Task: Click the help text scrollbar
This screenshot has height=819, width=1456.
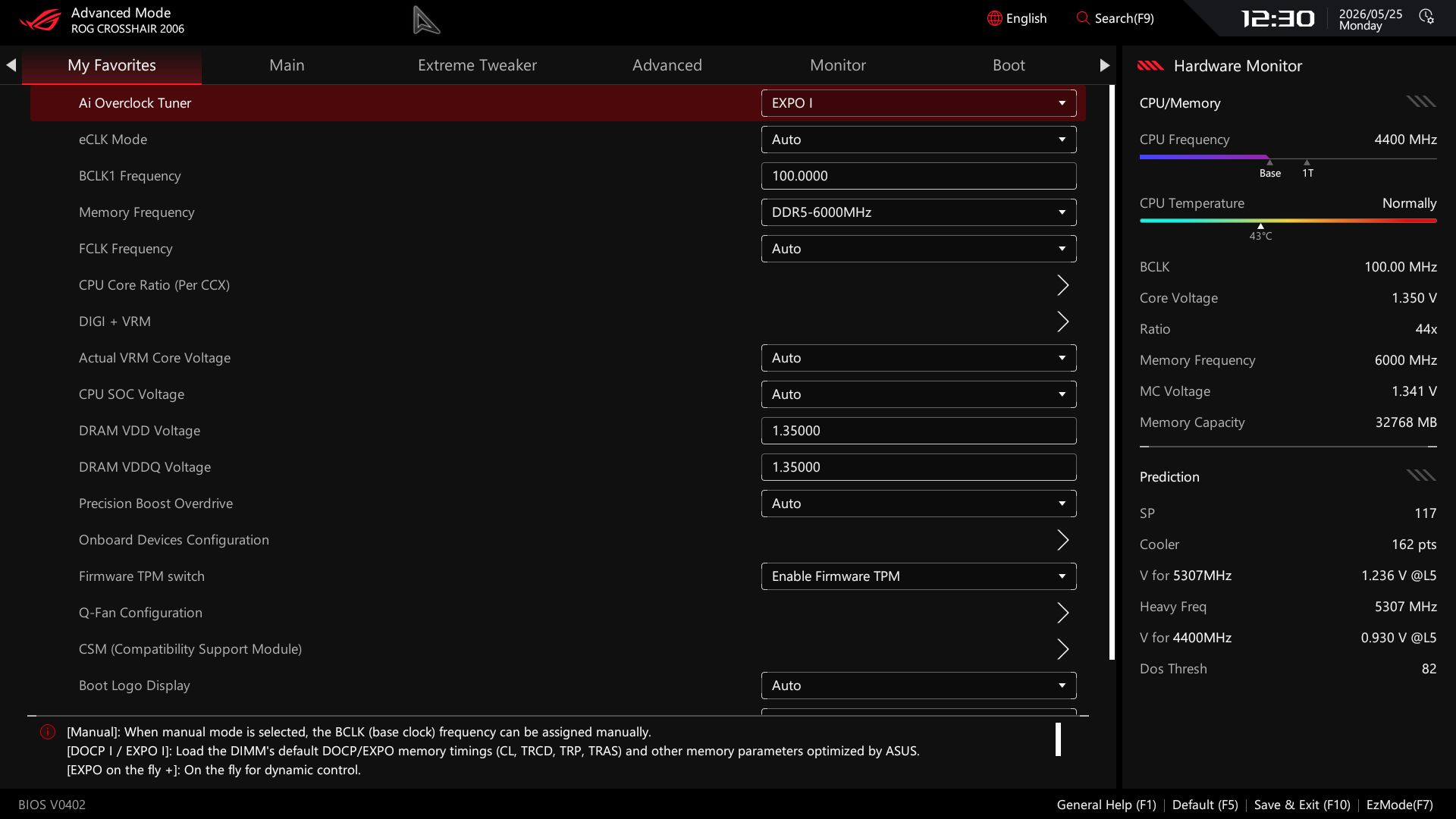Action: tap(1058, 739)
